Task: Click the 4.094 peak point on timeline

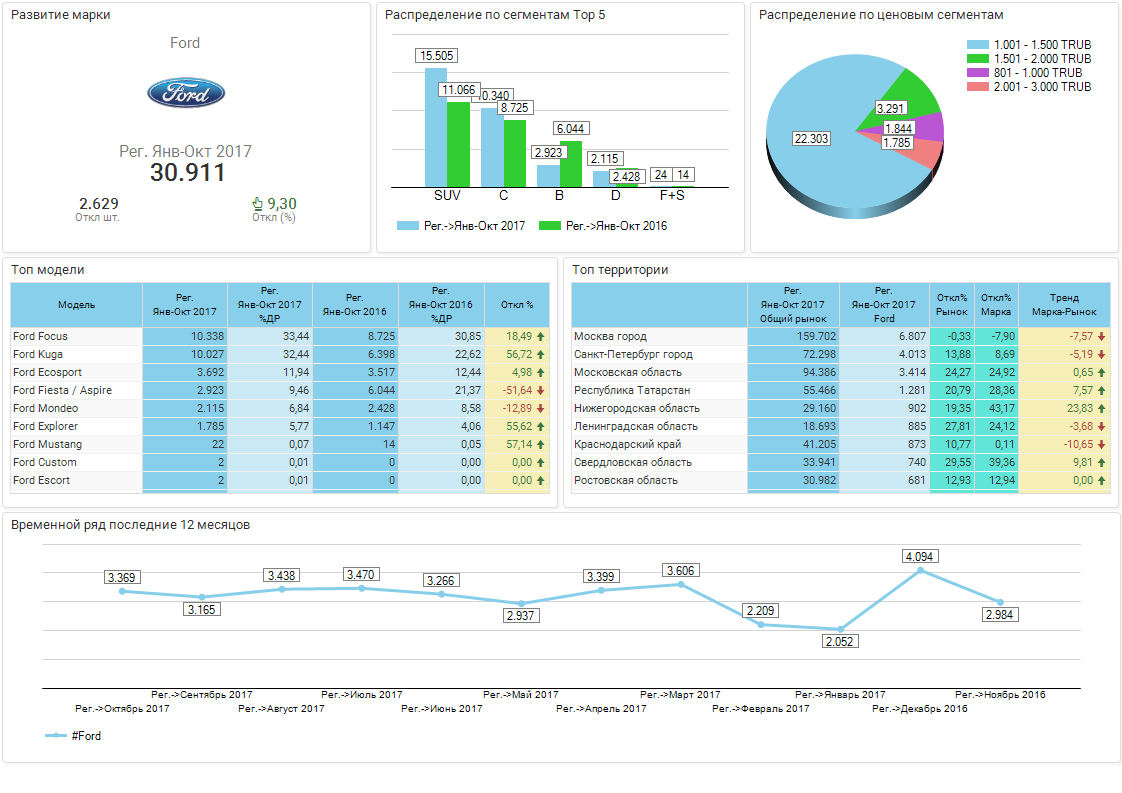Action: pos(920,570)
